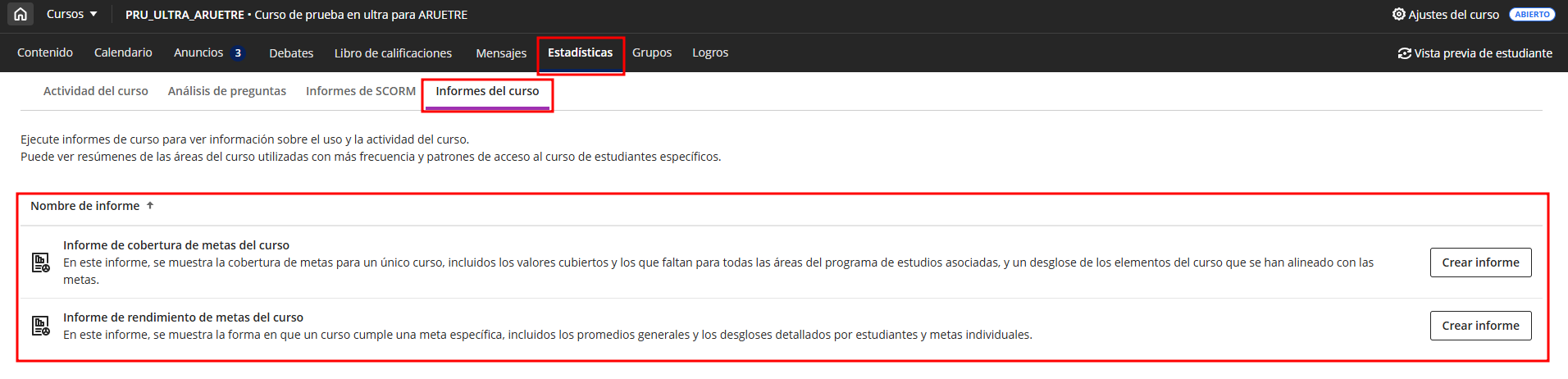
Task: Open the Ajustes del curso gear
Action: click(x=1399, y=14)
